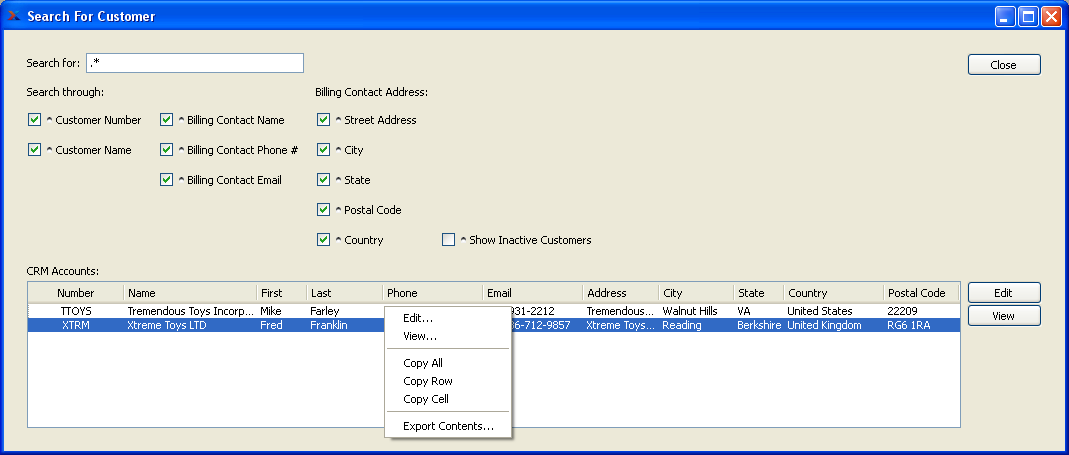Click Copy All in the context menu
This screenshot has height=455, width=1069.
423,363
